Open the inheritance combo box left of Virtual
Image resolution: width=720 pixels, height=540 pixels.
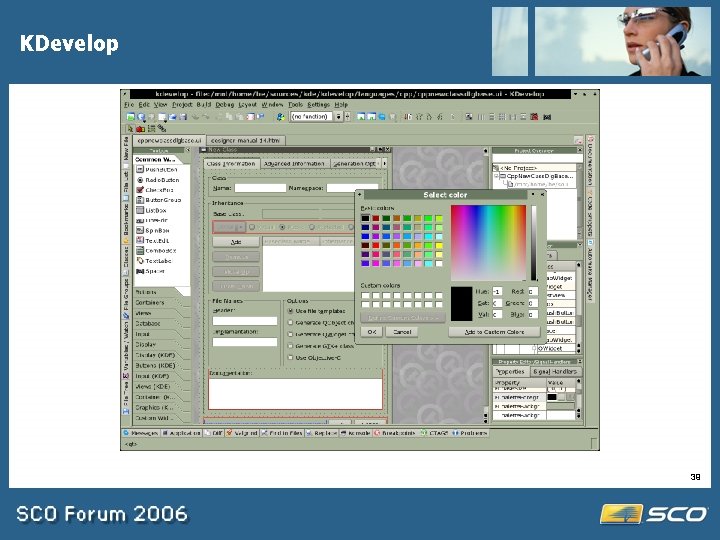(229, 227)
